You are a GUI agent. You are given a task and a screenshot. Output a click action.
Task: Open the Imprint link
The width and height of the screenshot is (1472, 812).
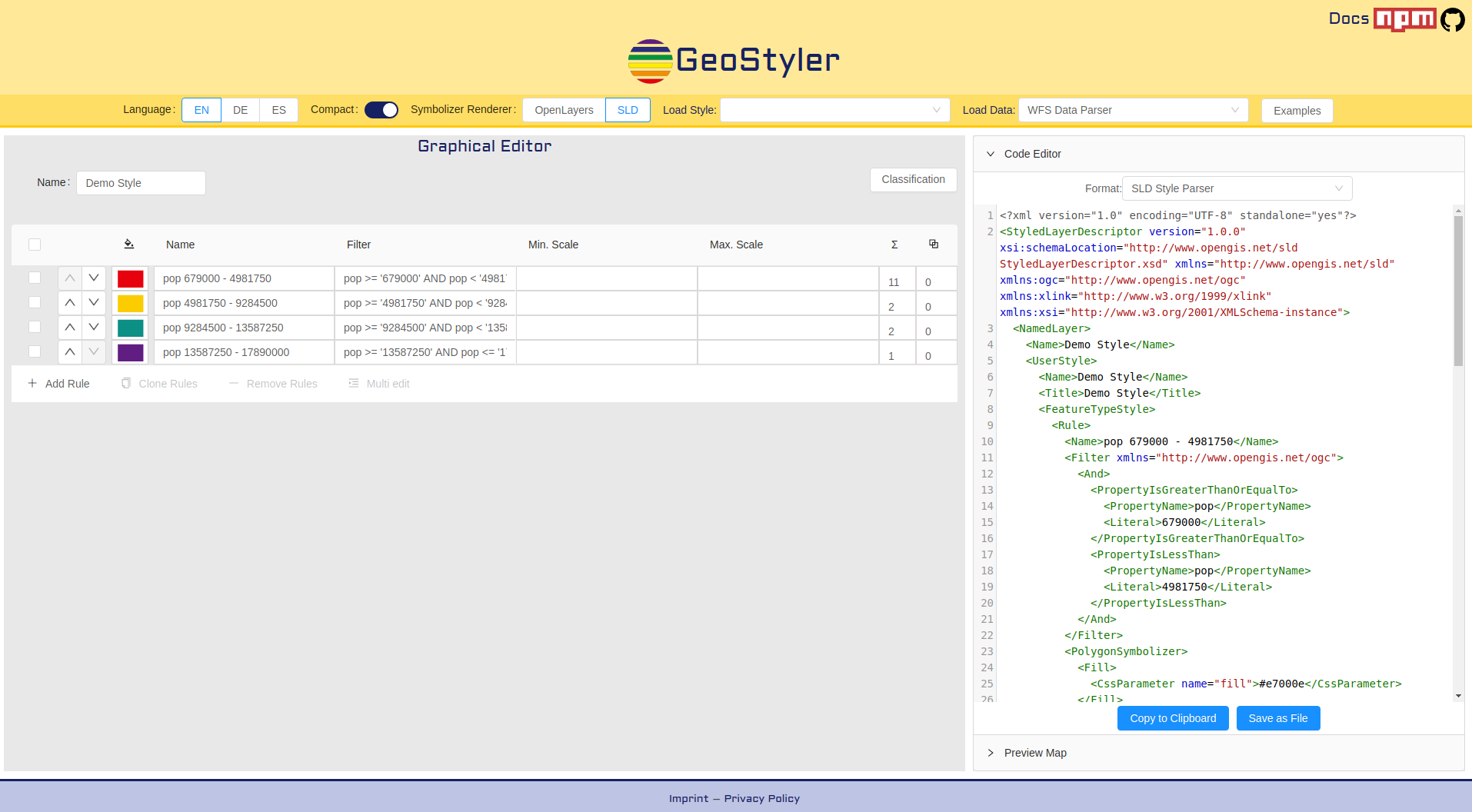pyautogui.click(x=688, y=798)
